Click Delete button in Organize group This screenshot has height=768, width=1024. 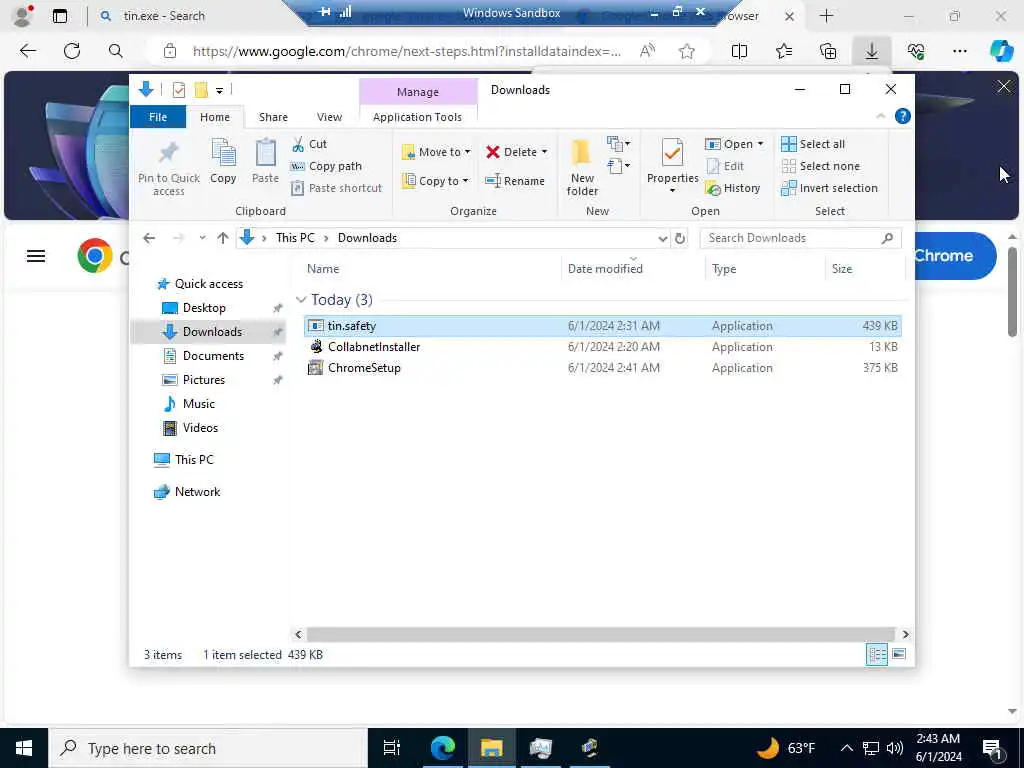pos(512,152)
